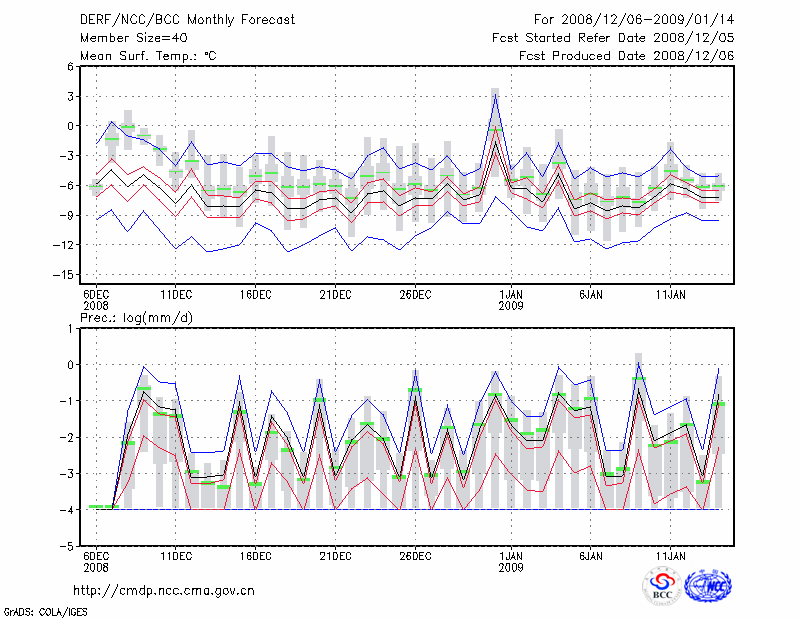The width and height of the screenshot is (800, 618).
Task: Click the Fcst Produced Date line
Action: pyautogui.click(x=626, y=55)
